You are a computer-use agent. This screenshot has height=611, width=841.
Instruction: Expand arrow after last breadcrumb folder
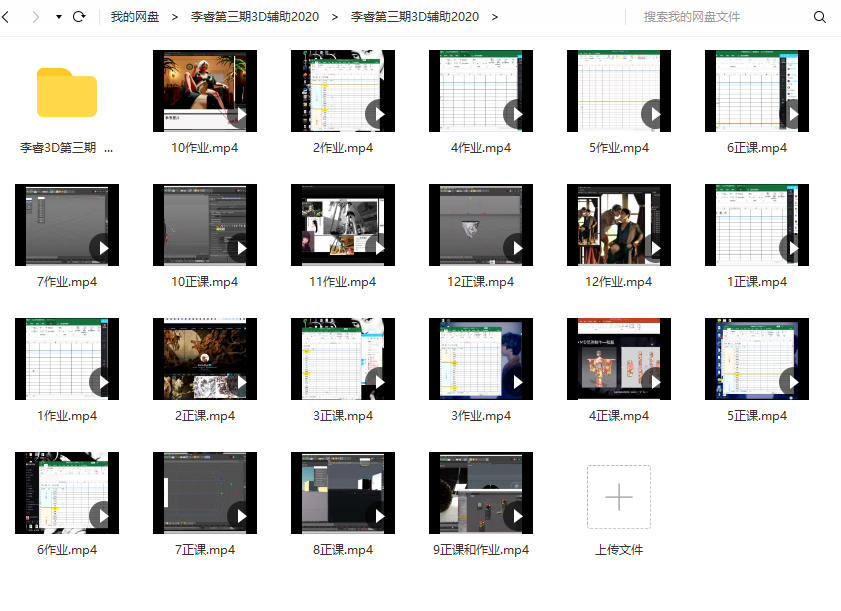(x=494, y=17)
